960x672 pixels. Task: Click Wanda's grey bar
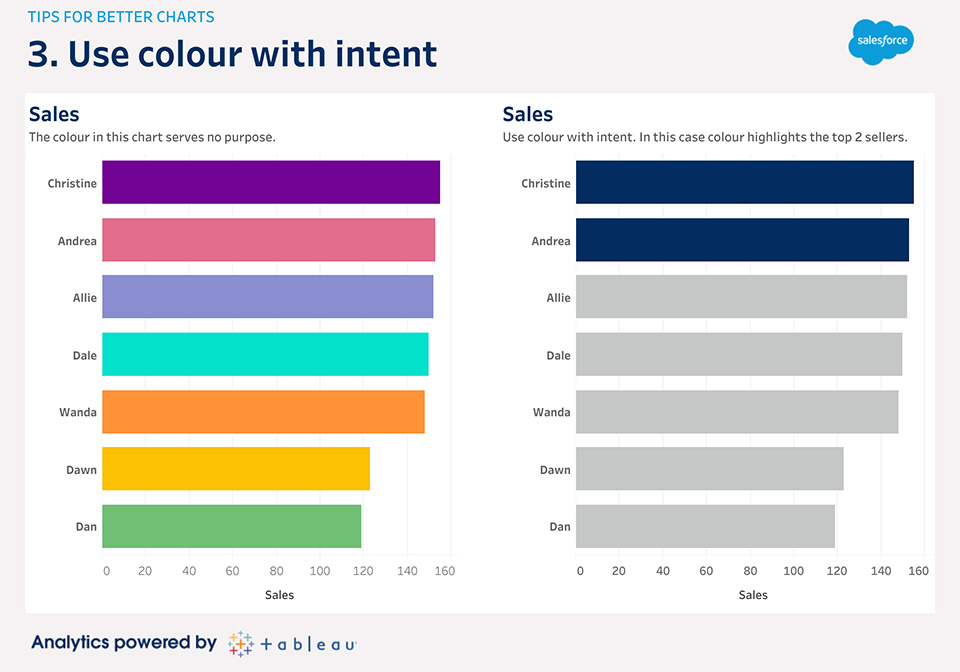(737, 411)
